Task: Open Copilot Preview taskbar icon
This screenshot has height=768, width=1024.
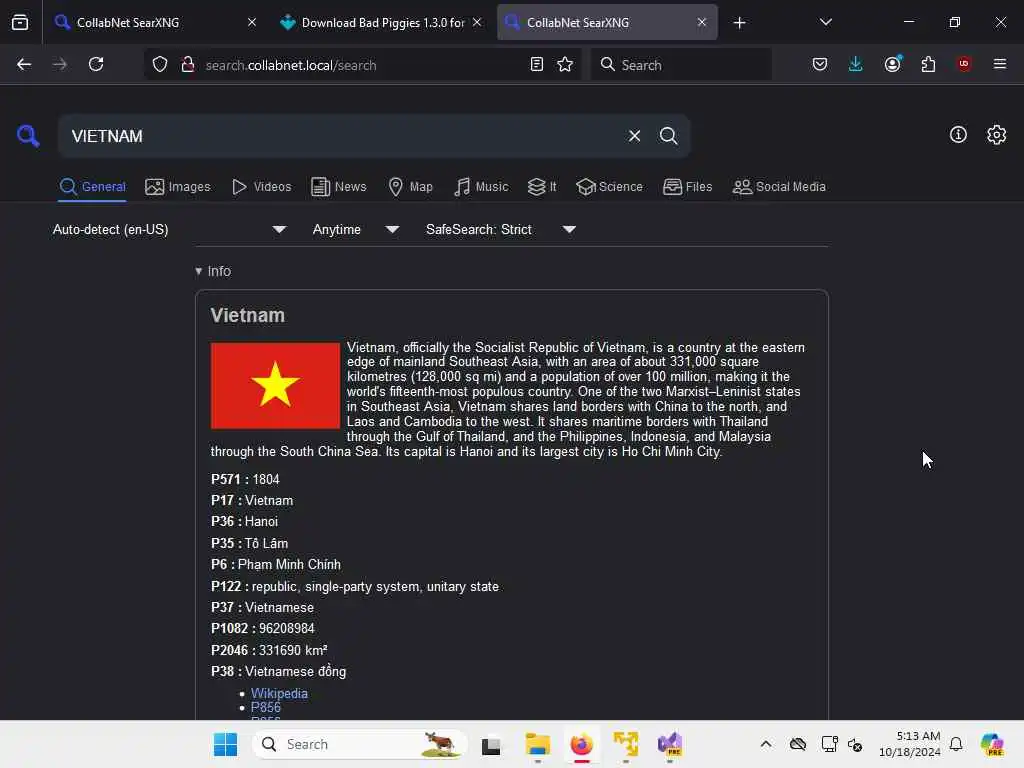Action: [992, 744]
